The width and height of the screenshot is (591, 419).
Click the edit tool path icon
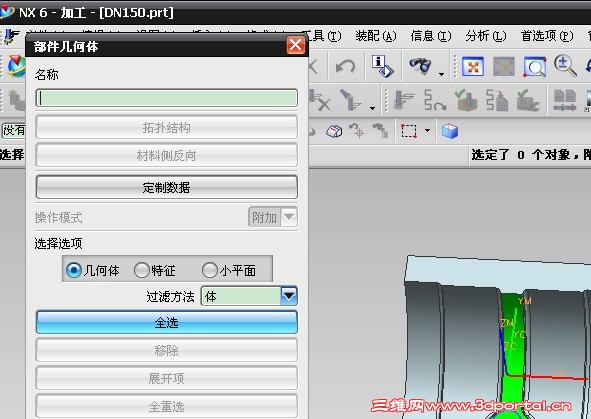(351, 100)
